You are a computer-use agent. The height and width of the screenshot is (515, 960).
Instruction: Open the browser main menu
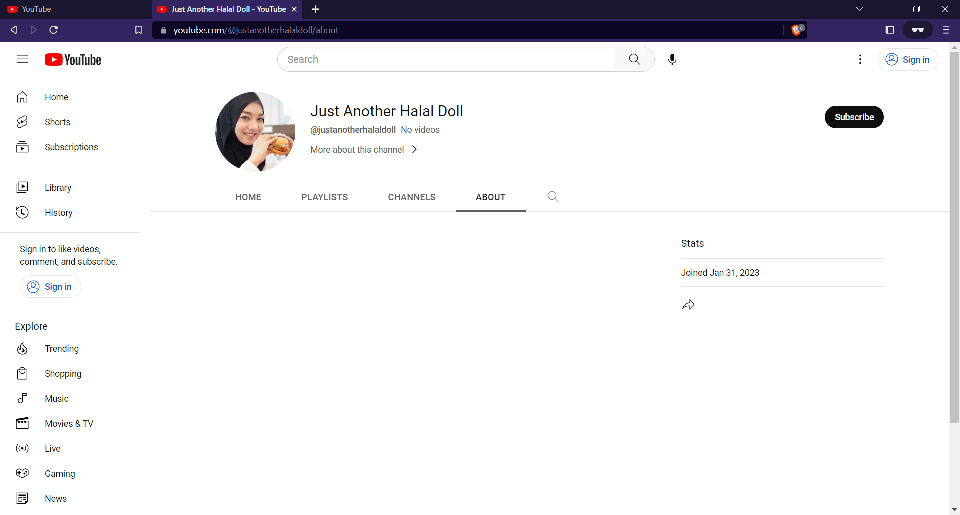click(x=946, y=30)
